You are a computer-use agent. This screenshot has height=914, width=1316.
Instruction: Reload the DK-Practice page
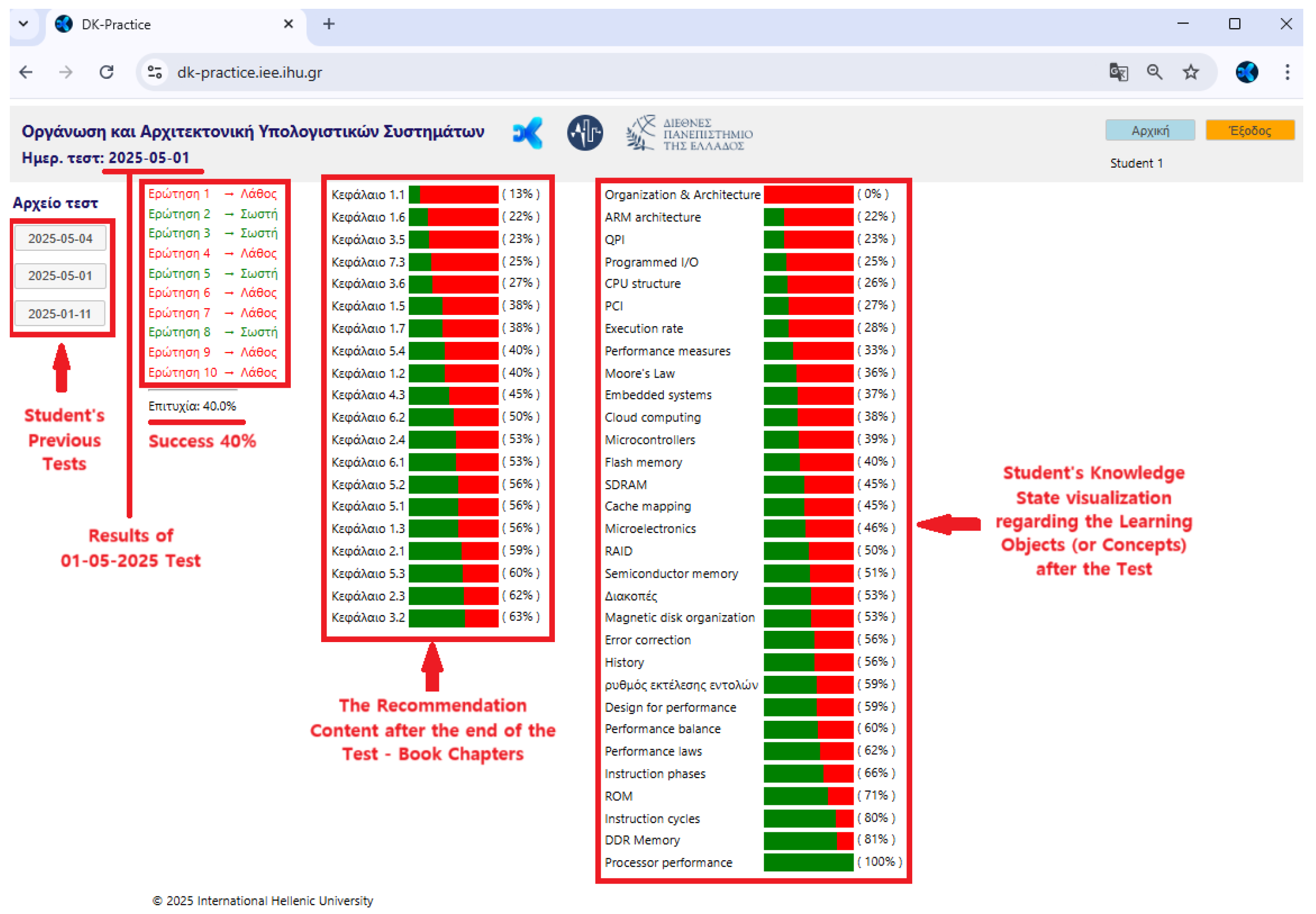(x=107, y=72)
